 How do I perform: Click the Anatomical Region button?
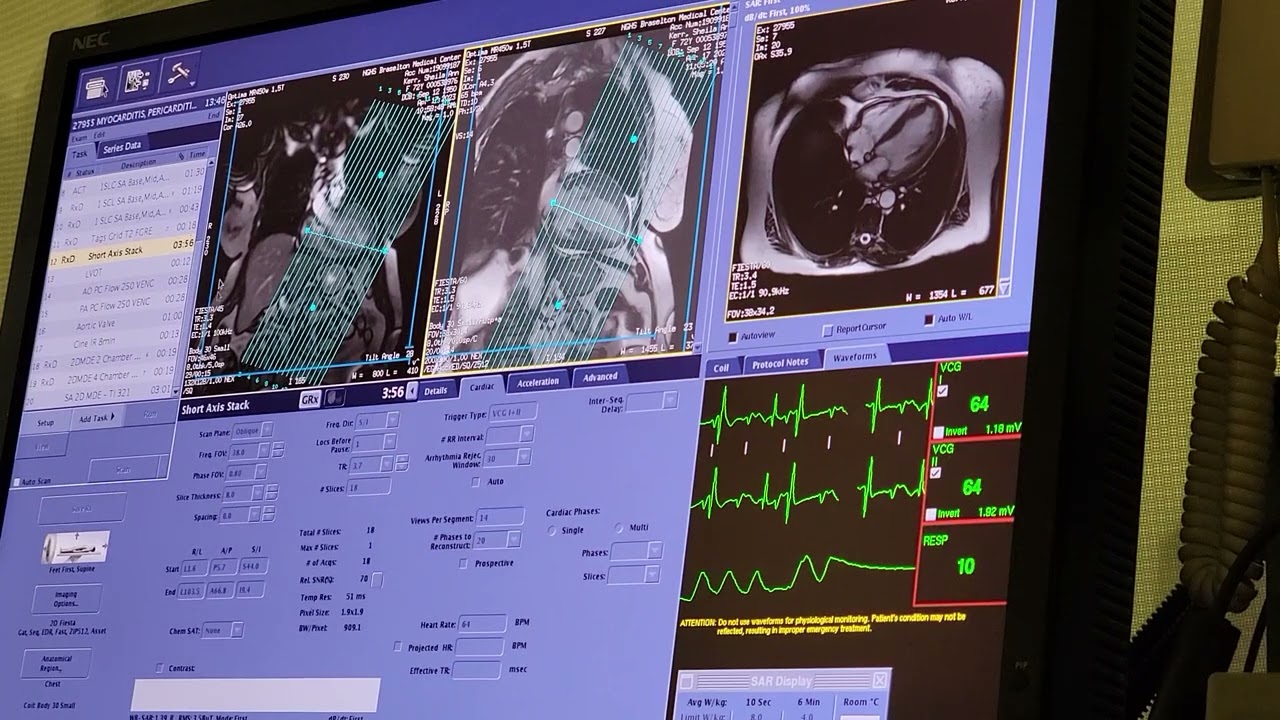pos(58,663)
